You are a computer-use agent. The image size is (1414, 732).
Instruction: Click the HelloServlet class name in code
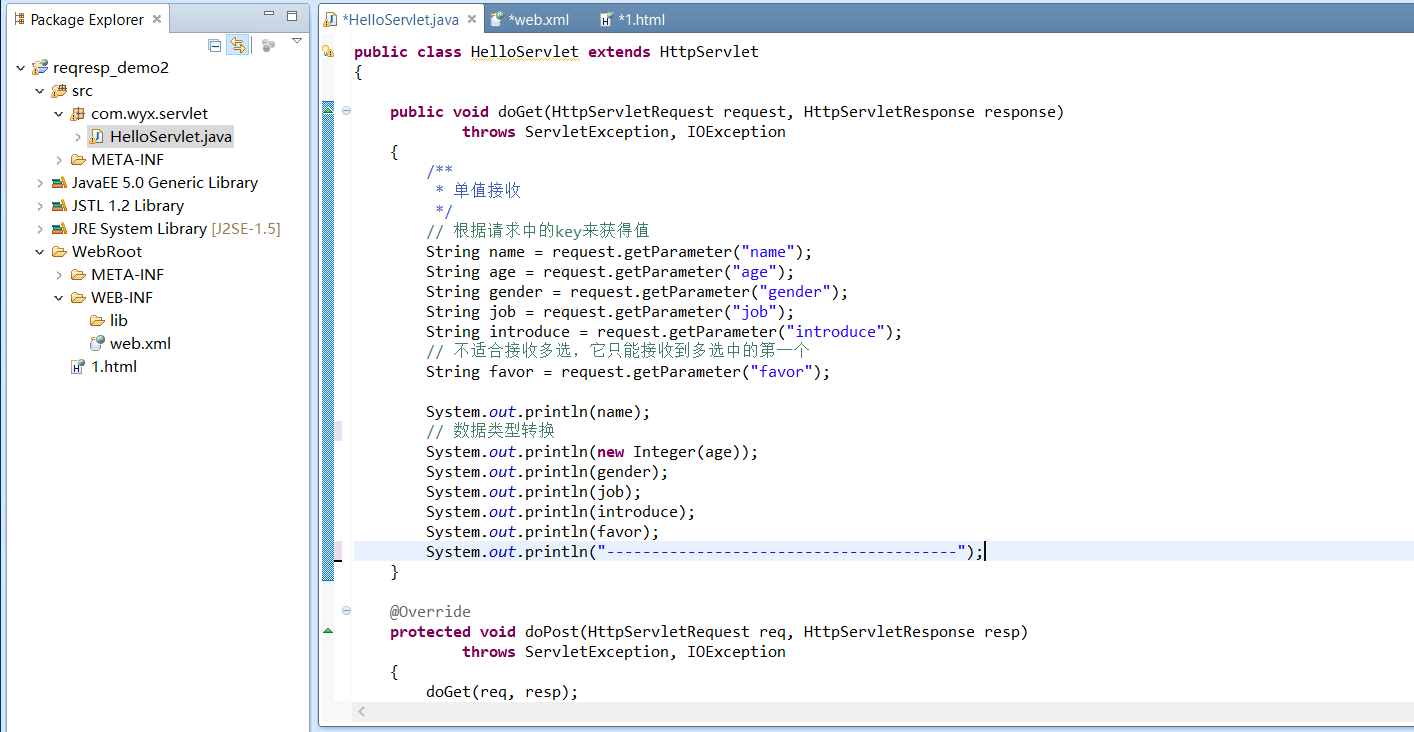pyautogui.click(x=524, y=52)
